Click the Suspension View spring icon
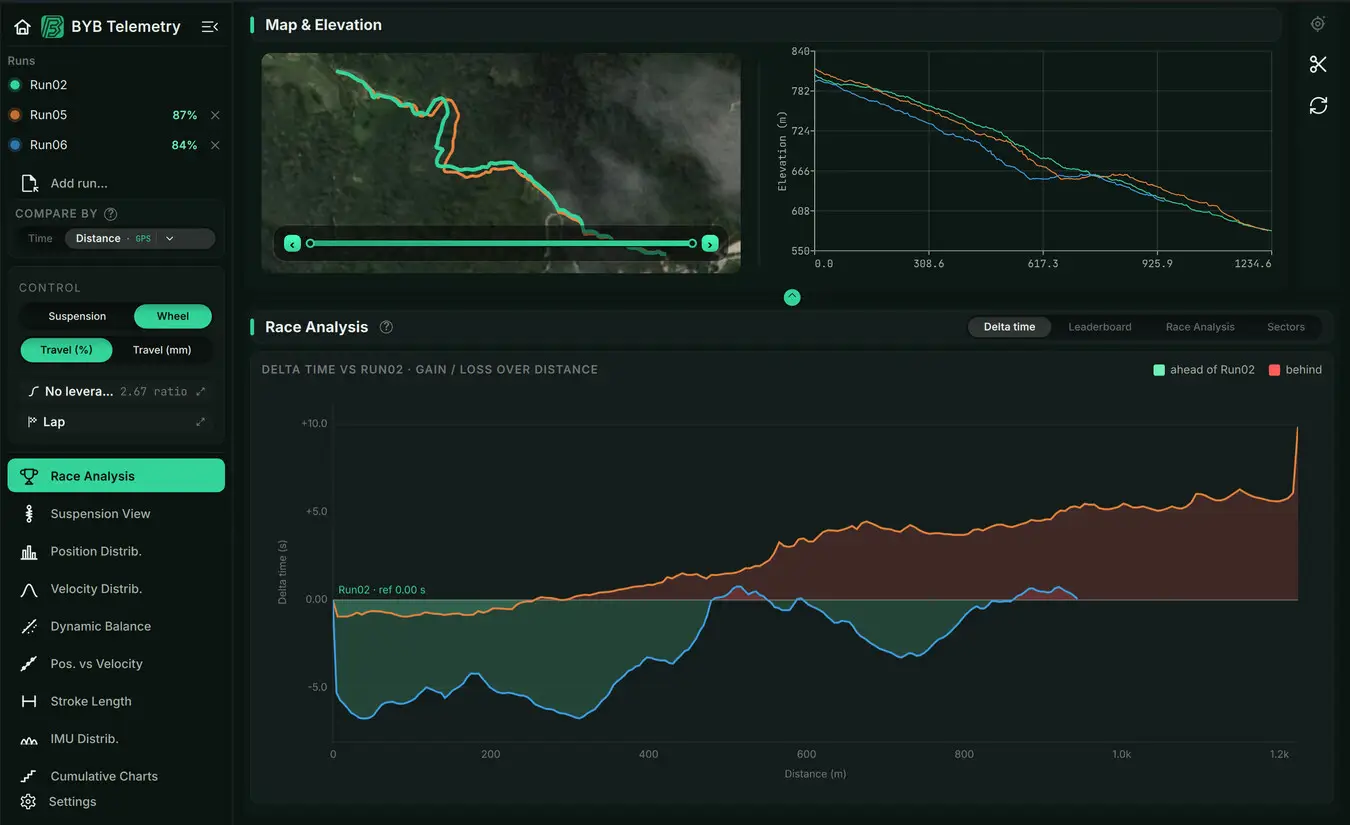The width and height of the screenshot is (1350, 825). (x=29, y=514)
